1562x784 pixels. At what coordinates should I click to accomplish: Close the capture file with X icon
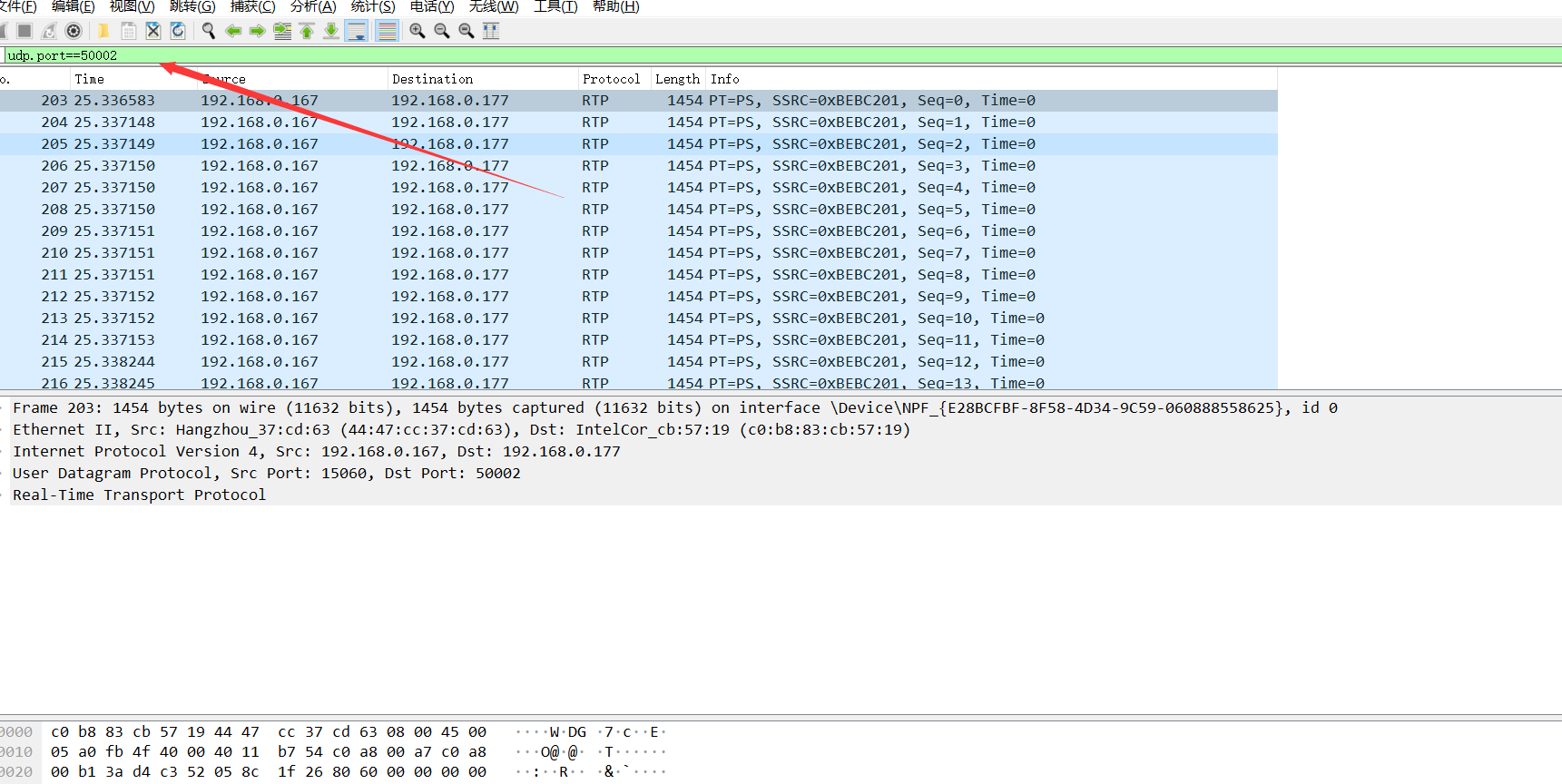pos(152,31)
